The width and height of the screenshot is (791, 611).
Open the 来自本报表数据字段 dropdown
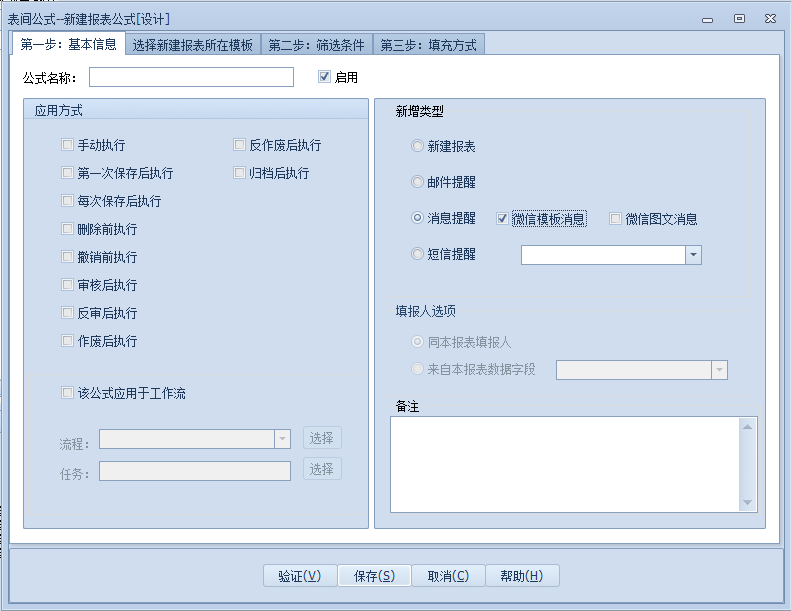[x=719, y=370]
